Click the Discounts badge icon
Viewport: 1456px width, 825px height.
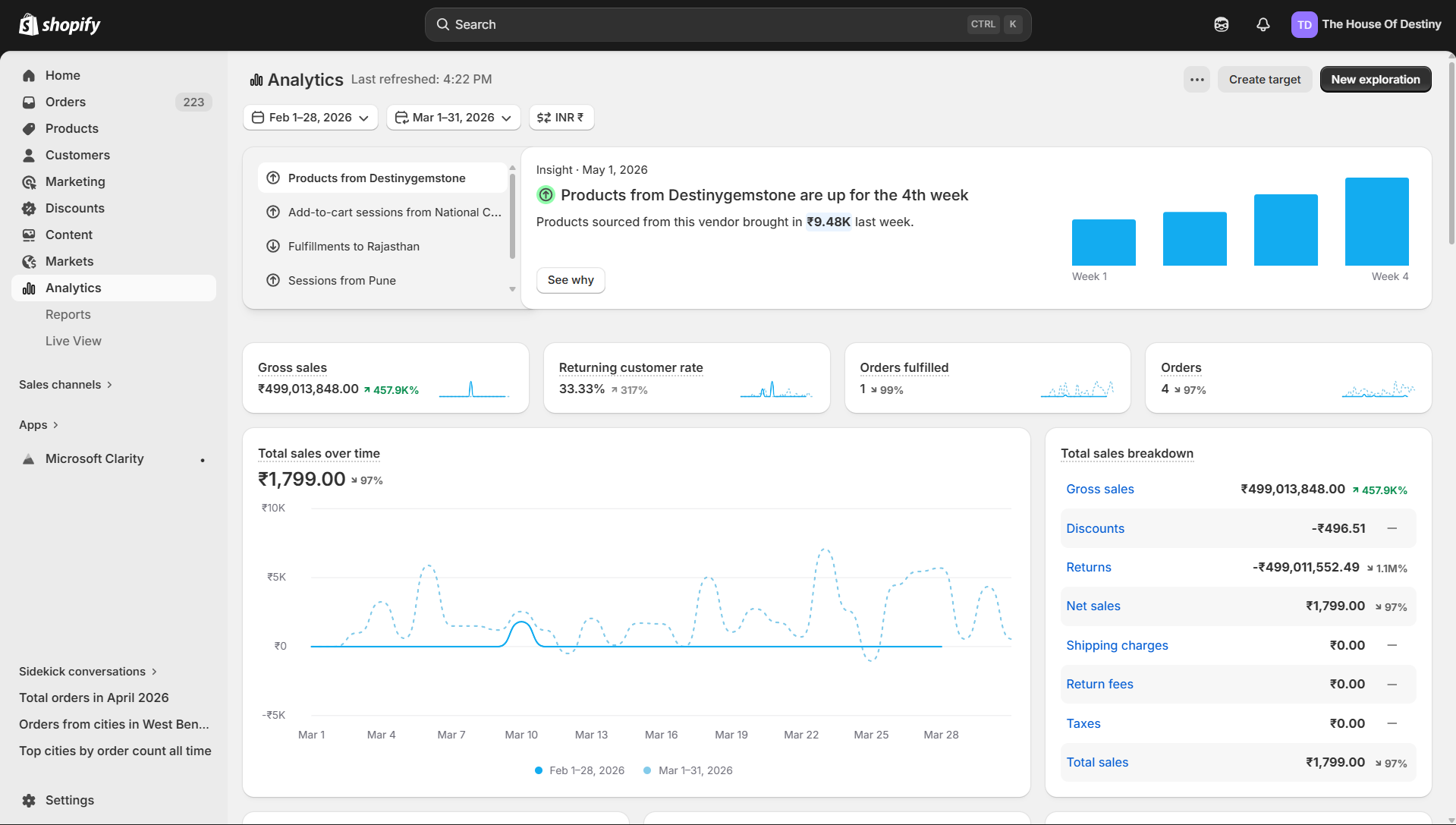29,208
